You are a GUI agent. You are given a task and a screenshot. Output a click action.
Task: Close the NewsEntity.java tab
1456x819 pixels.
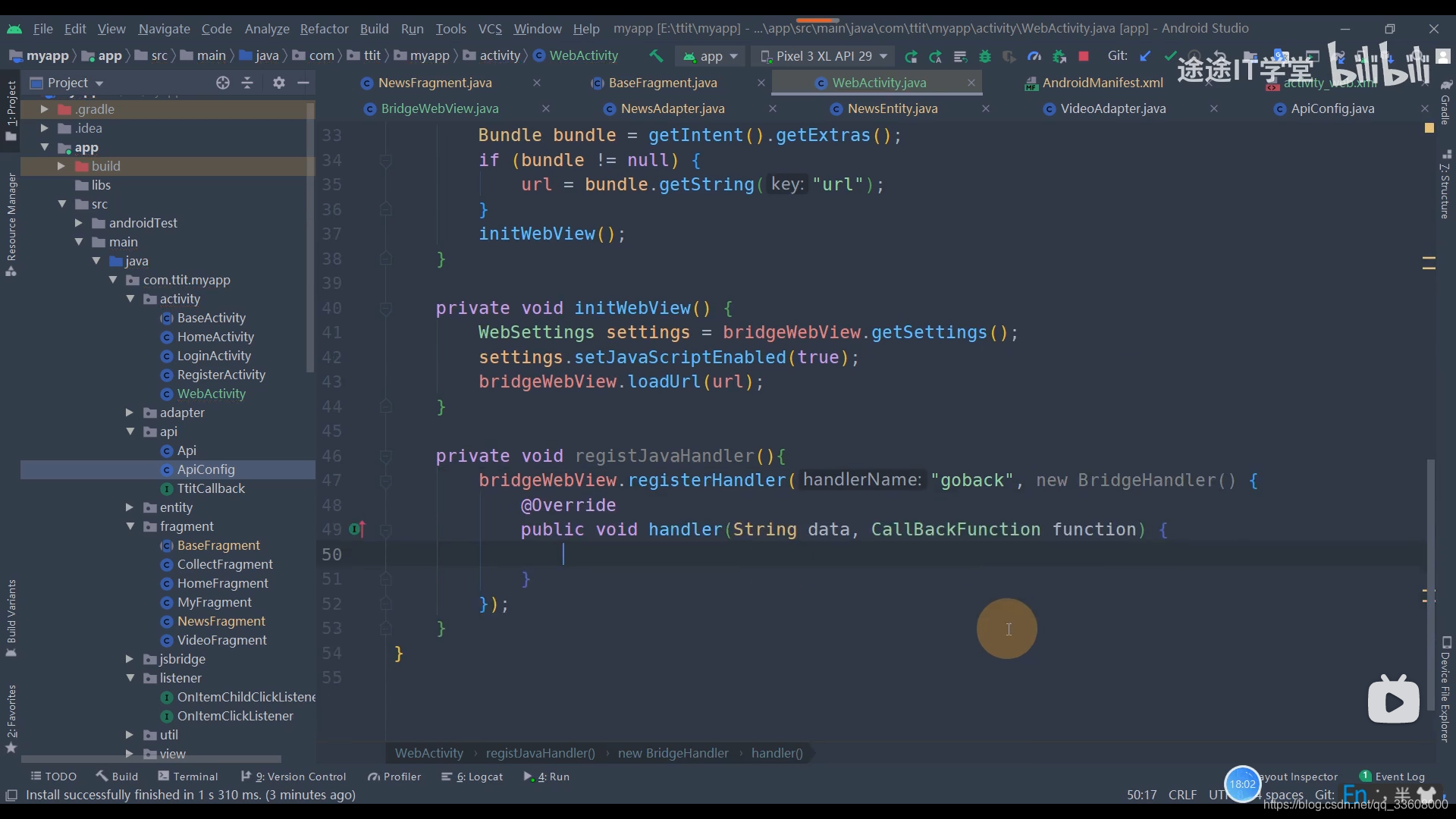point(986,108)
